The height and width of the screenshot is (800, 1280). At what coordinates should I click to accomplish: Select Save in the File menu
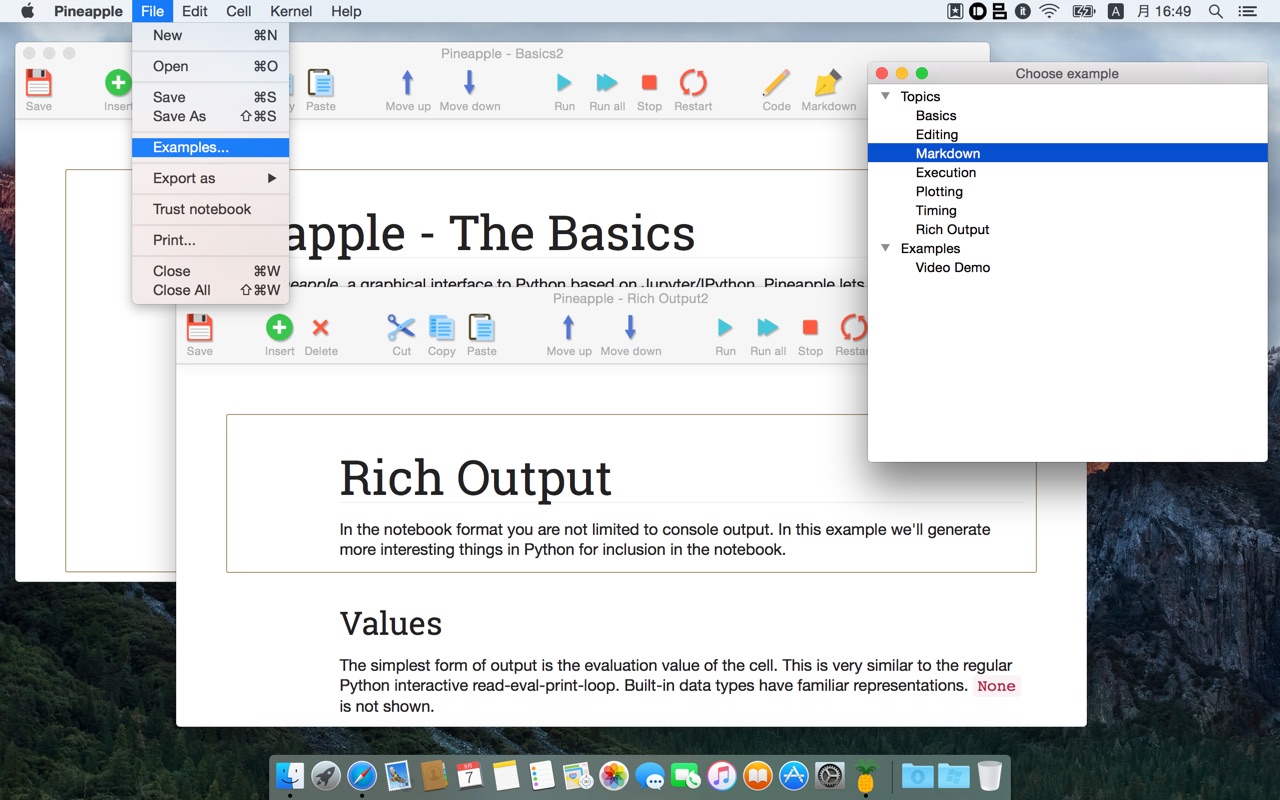(x=210, y=97)
